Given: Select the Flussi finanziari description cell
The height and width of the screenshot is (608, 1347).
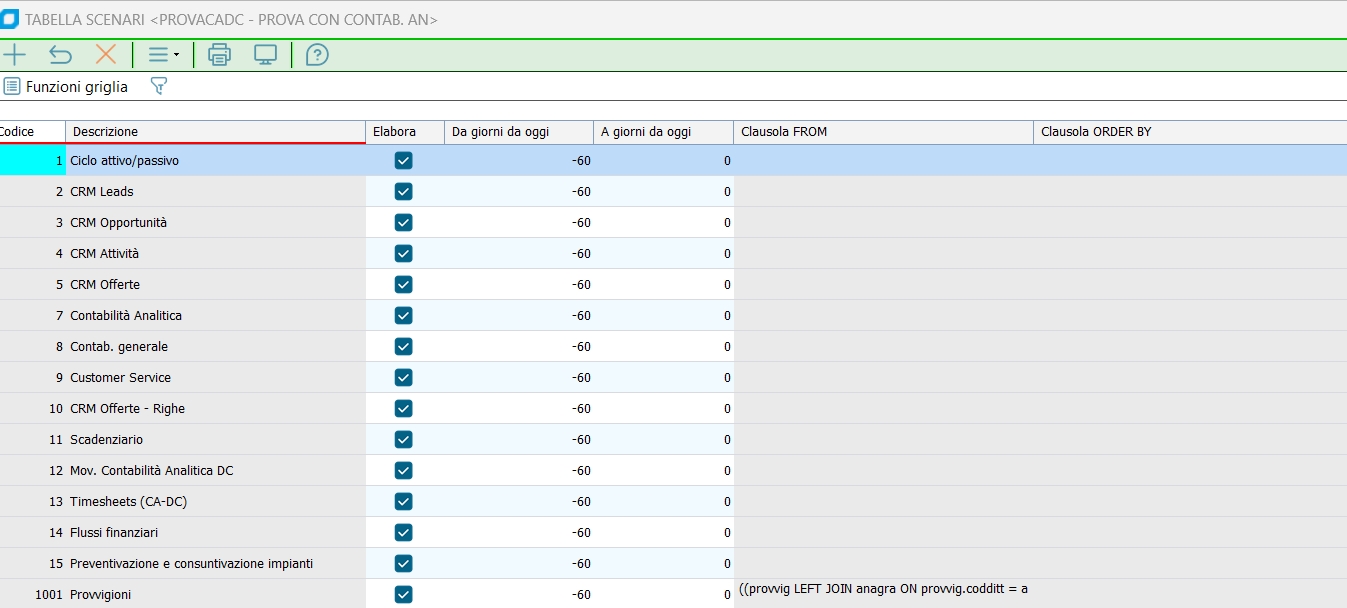Looking at the screenshot, I should click(216, 532).
